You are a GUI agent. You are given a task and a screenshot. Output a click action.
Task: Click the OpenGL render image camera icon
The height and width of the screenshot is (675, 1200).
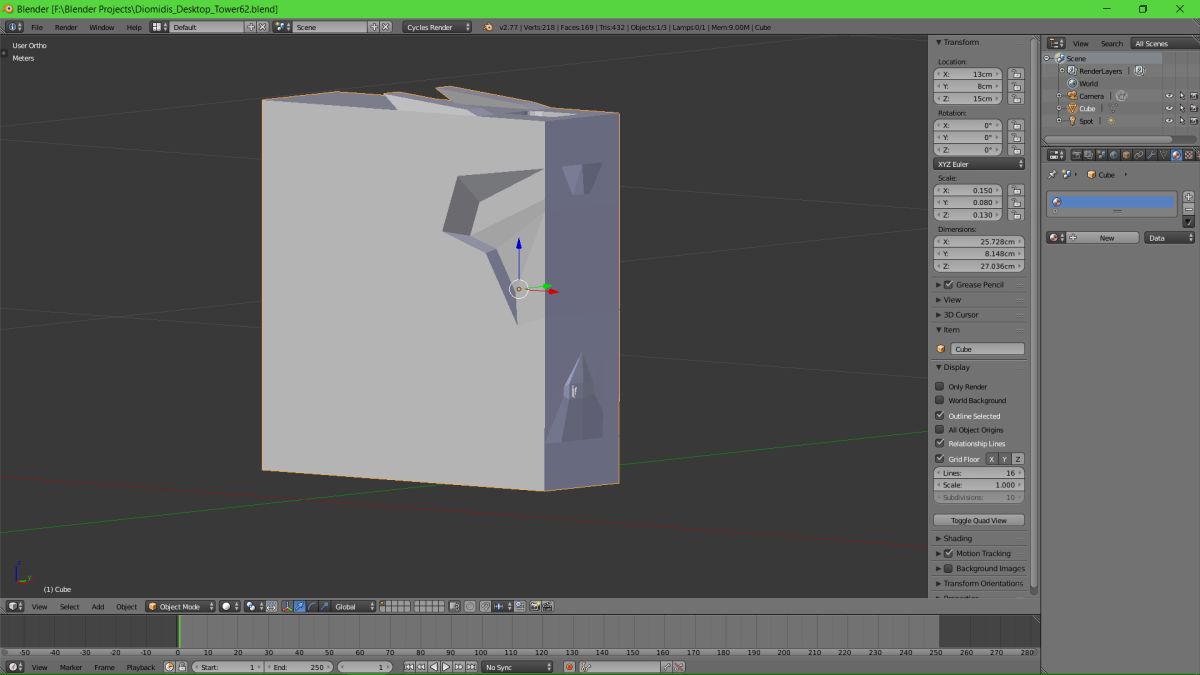click(535, 606)
